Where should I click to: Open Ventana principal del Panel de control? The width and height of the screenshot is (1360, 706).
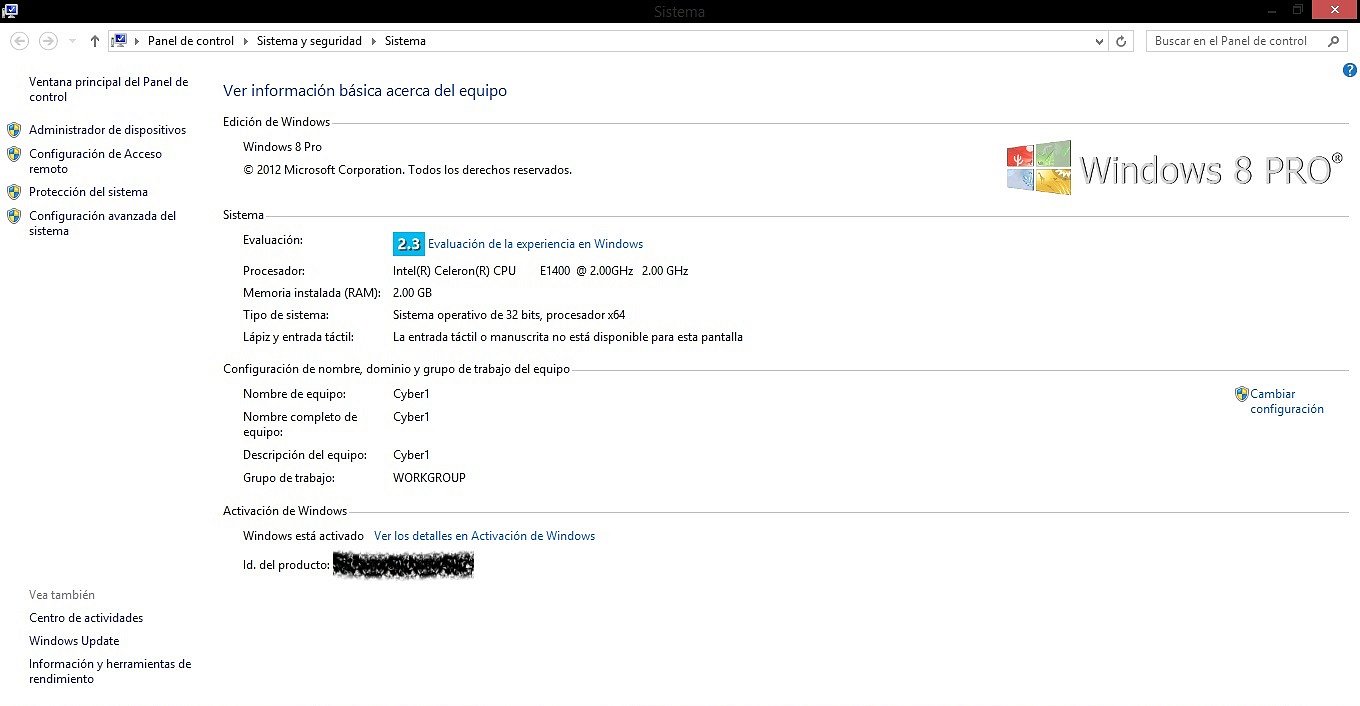pos(108,89)
